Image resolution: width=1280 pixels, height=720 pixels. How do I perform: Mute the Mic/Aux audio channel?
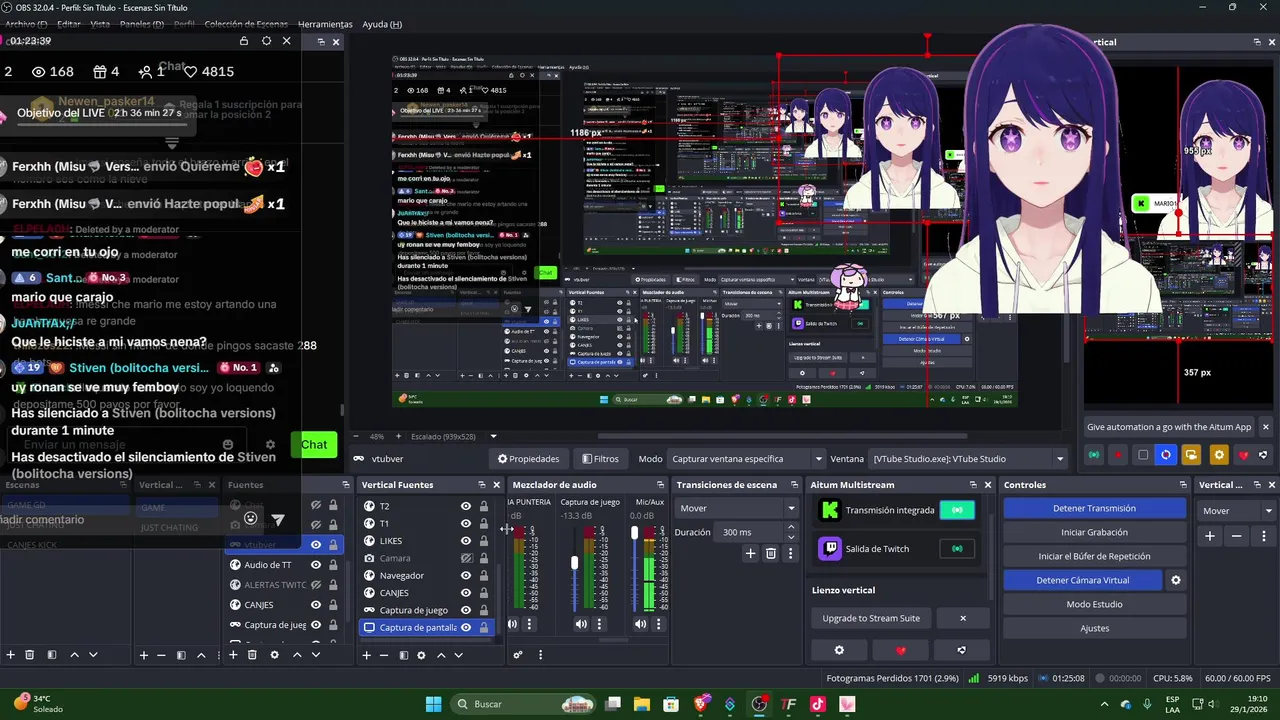click(x=640, y=624)
